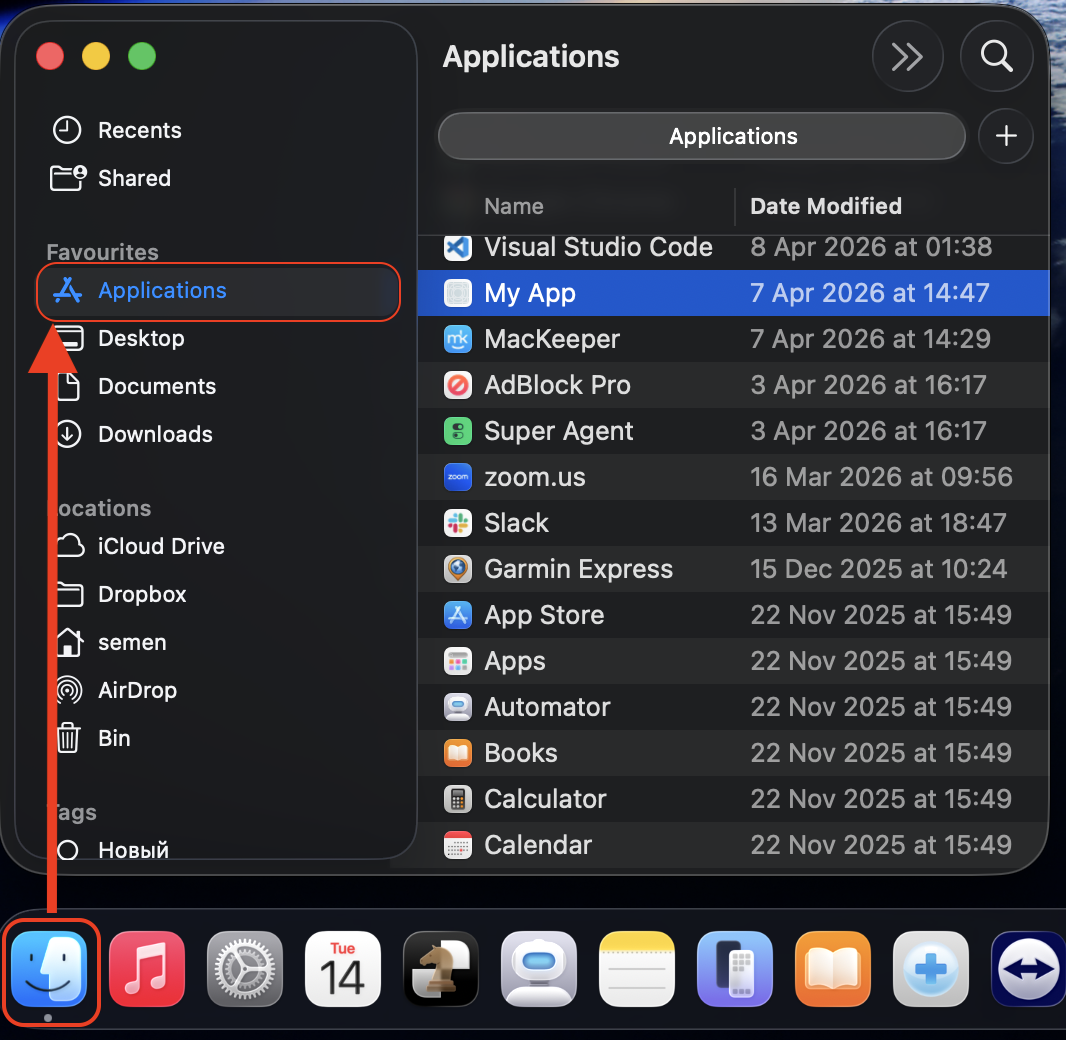The image size is (1066, 1040).
Task: Select 'Garmin Express' row name
Action: point(579,569)
